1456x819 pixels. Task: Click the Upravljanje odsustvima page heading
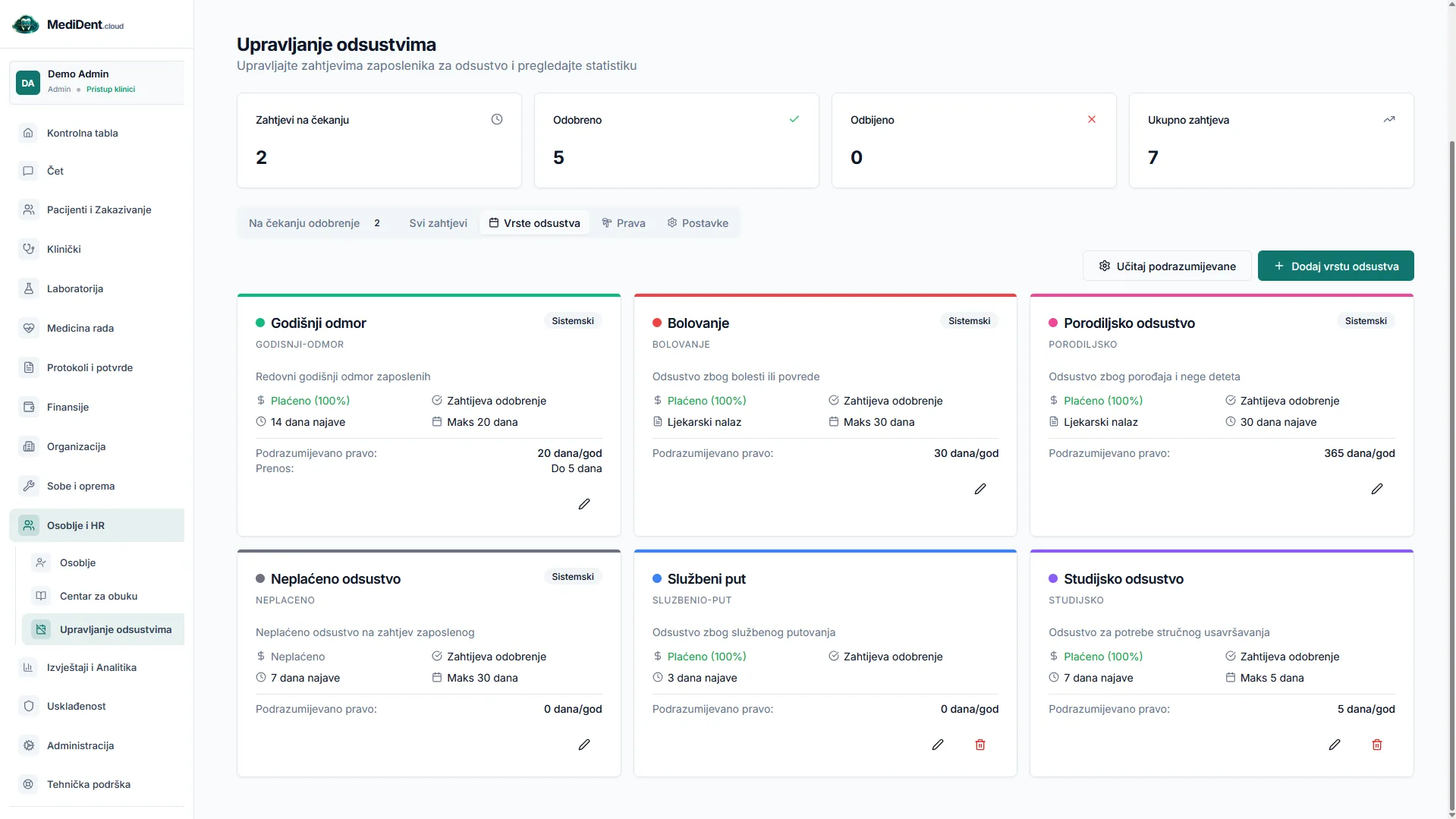coord(336,45)
